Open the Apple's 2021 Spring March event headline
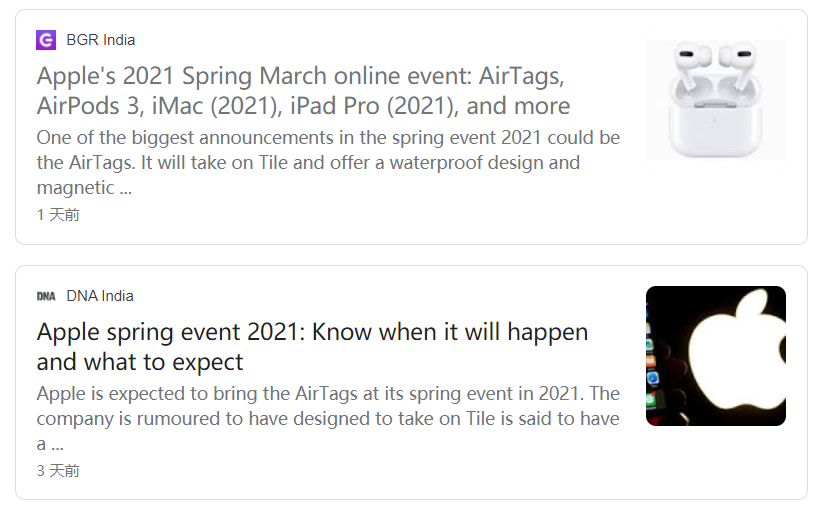Viewport: 826px width, 508px height. [x=303, y=91]
